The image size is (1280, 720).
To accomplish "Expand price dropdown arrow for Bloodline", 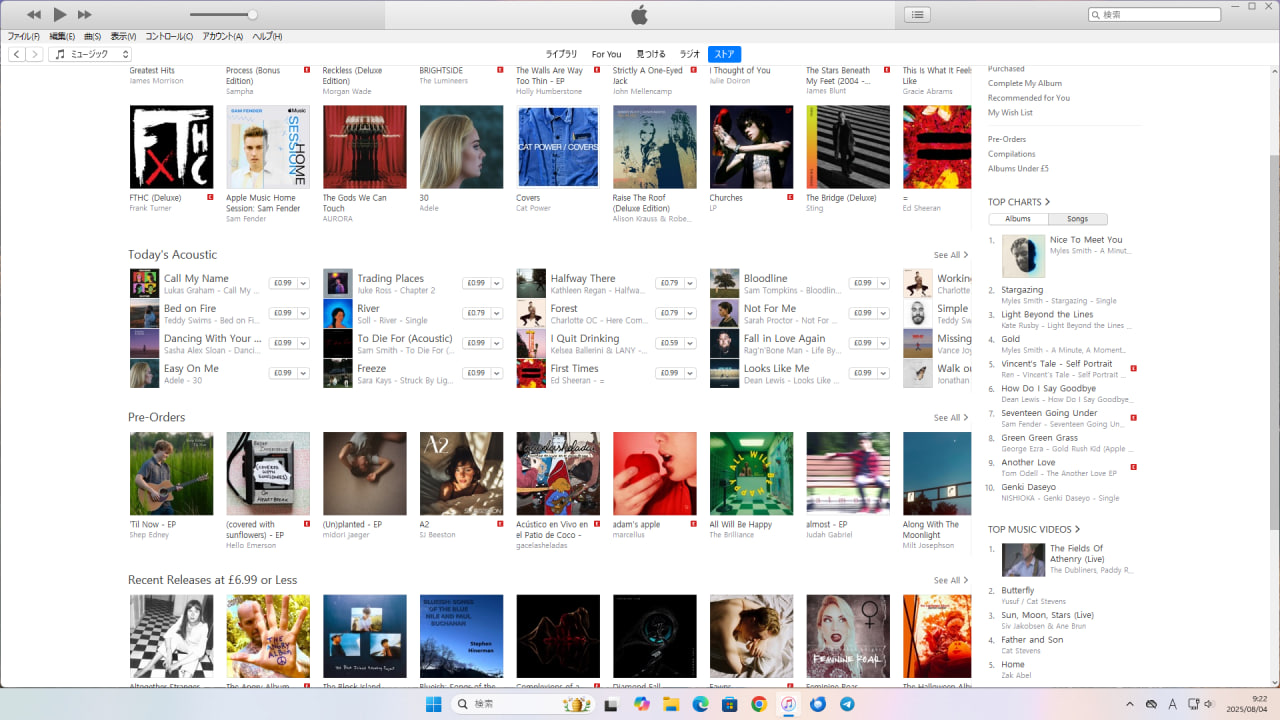I will point(883,283).
